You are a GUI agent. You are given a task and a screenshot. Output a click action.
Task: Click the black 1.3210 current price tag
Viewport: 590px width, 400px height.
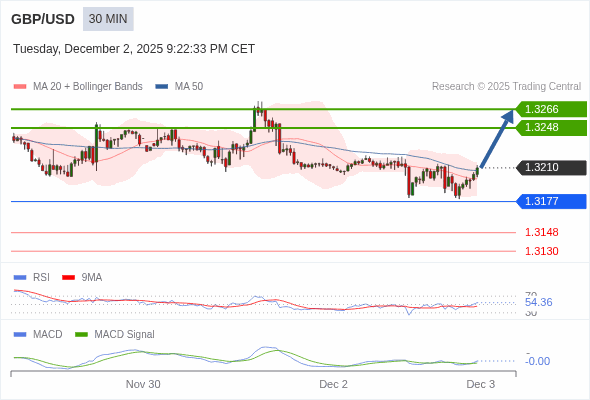pos(551,167)
